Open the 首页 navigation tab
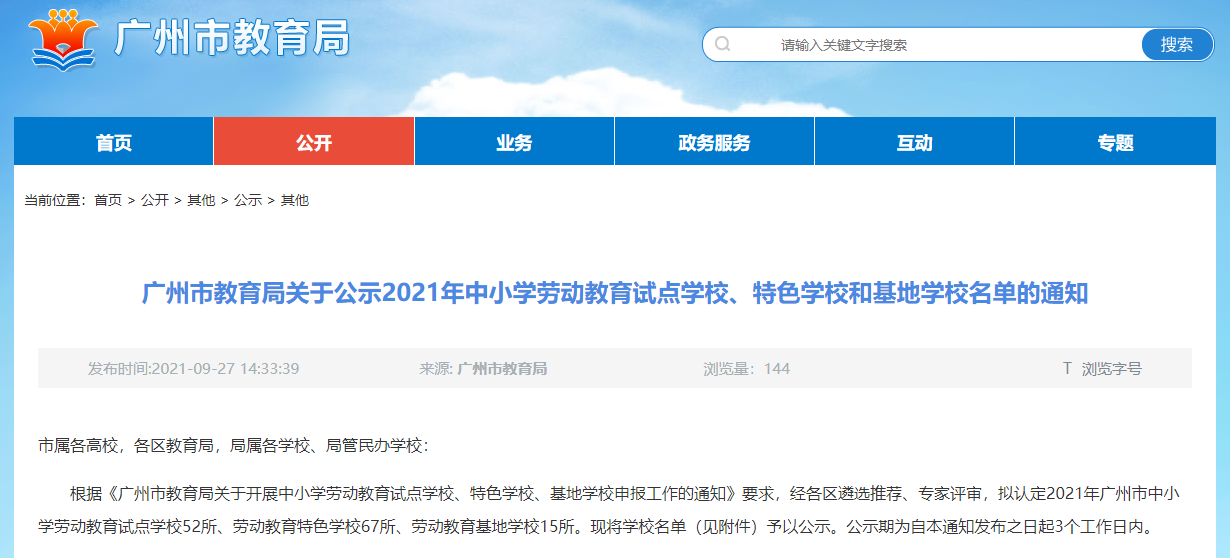Screen dimensions: 1230x558 pyautogui.click(x=114, y=142)
